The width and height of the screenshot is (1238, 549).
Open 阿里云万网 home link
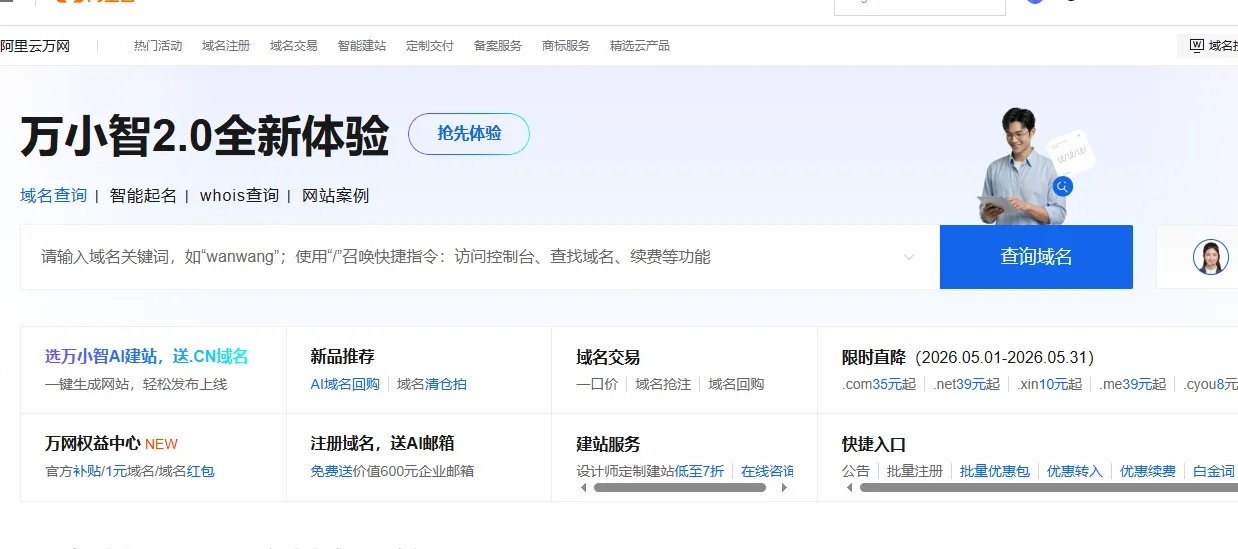[35, 46]
